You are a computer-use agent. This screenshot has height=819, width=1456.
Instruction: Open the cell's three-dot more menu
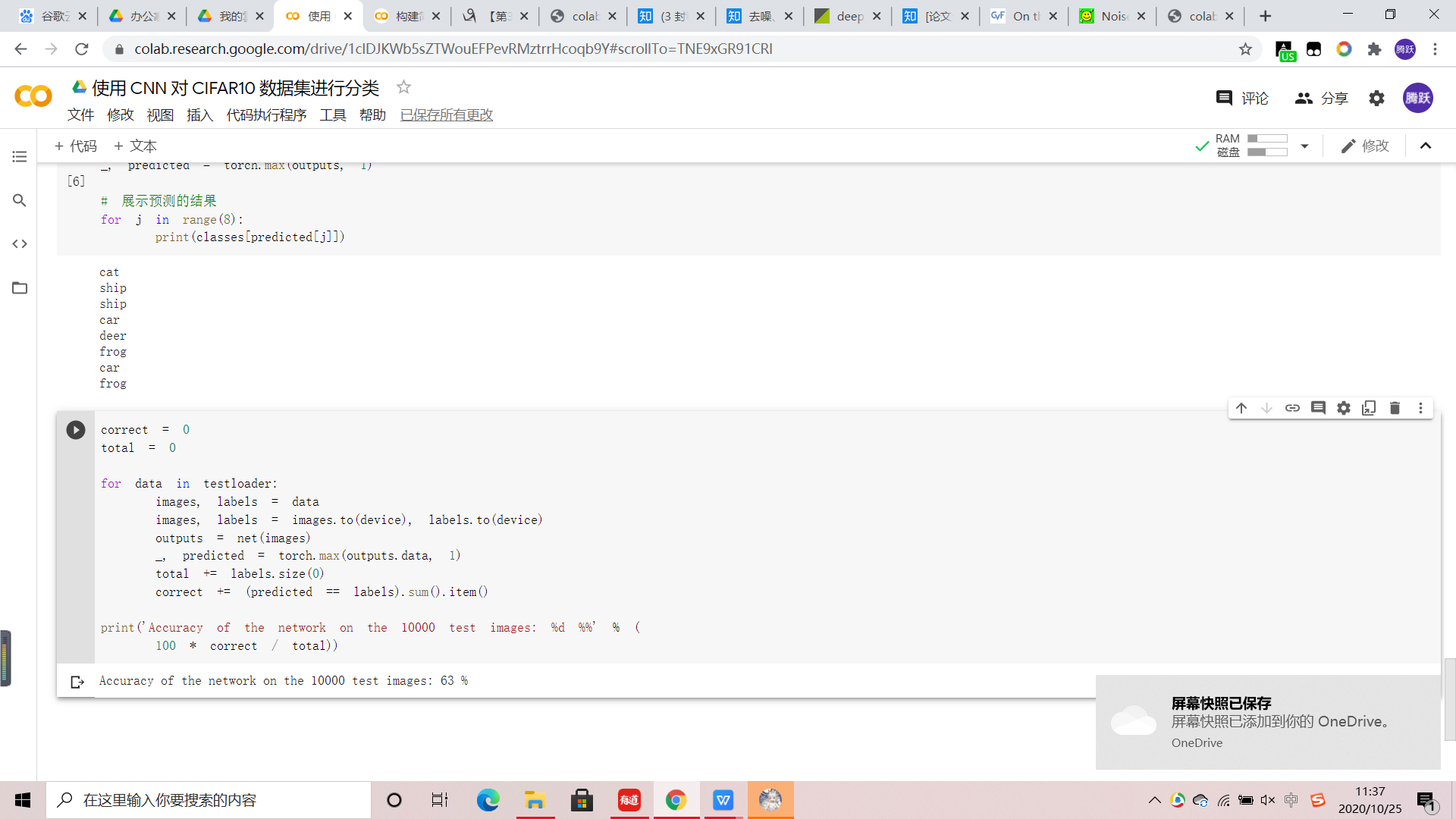1420,408
